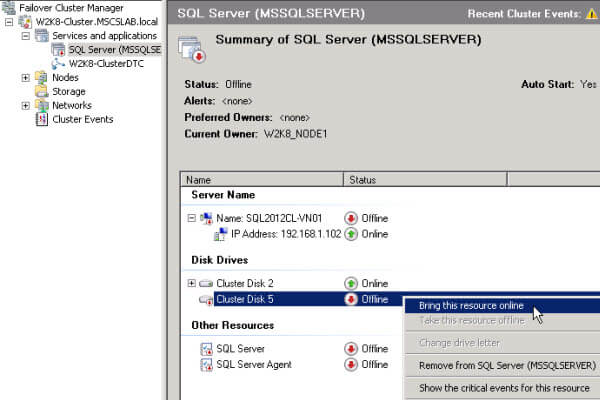Click the Status value Offline in the summary
The width and height of the screenshot is (600, 400).
[238, 84]
